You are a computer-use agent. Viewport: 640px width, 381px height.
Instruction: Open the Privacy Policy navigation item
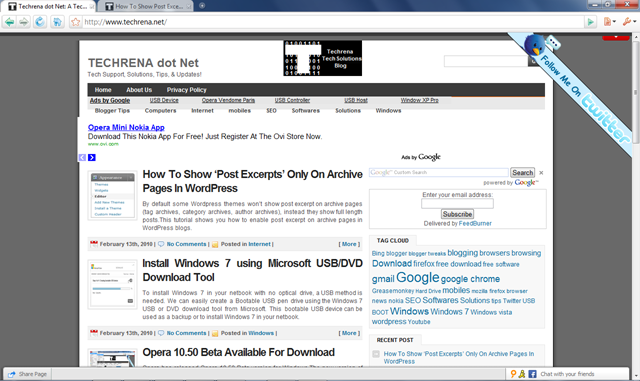pyautogui.click(x=187, y=90)
